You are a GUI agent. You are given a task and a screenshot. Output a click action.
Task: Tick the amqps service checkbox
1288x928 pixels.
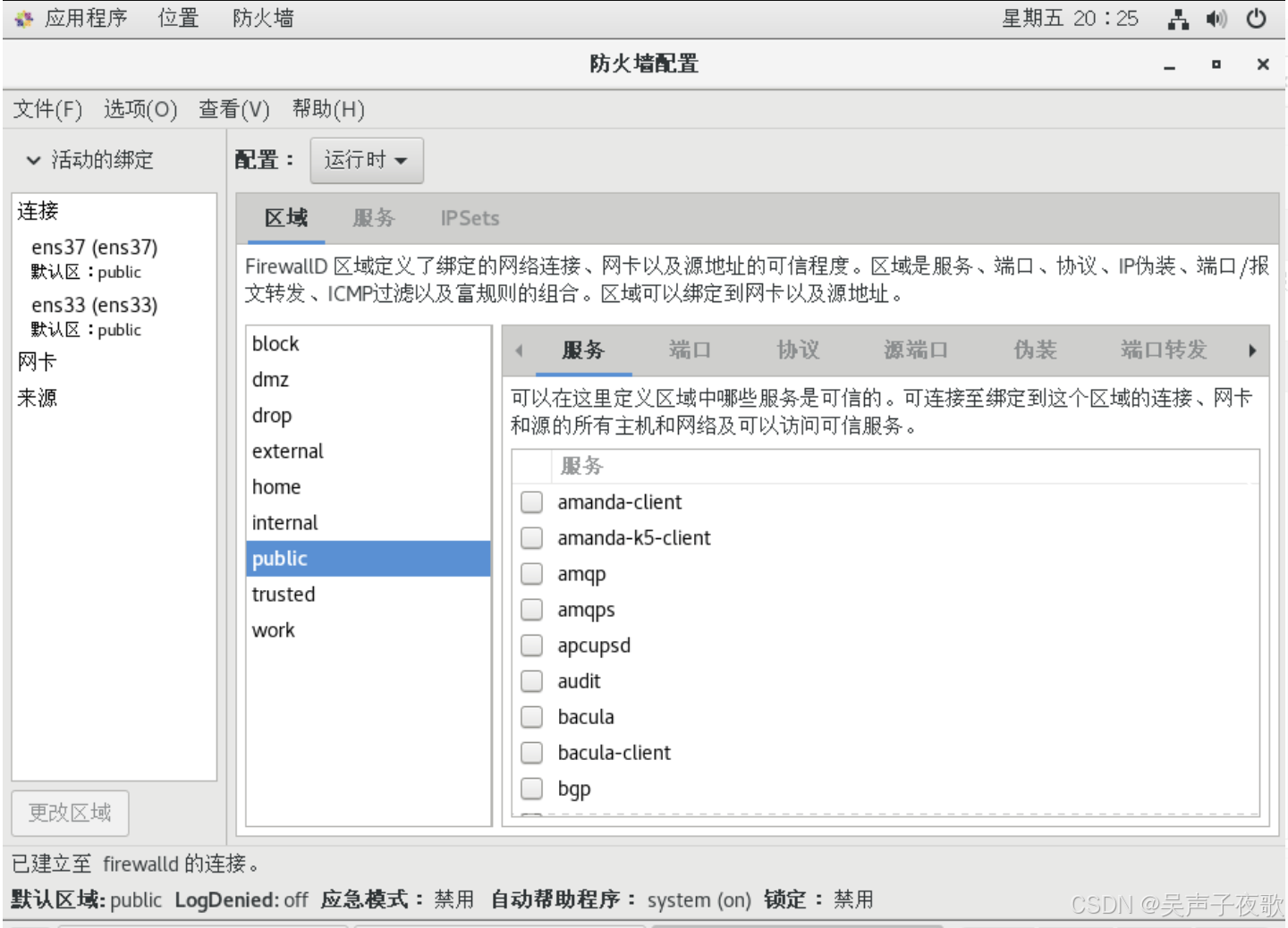pos(532,610)
